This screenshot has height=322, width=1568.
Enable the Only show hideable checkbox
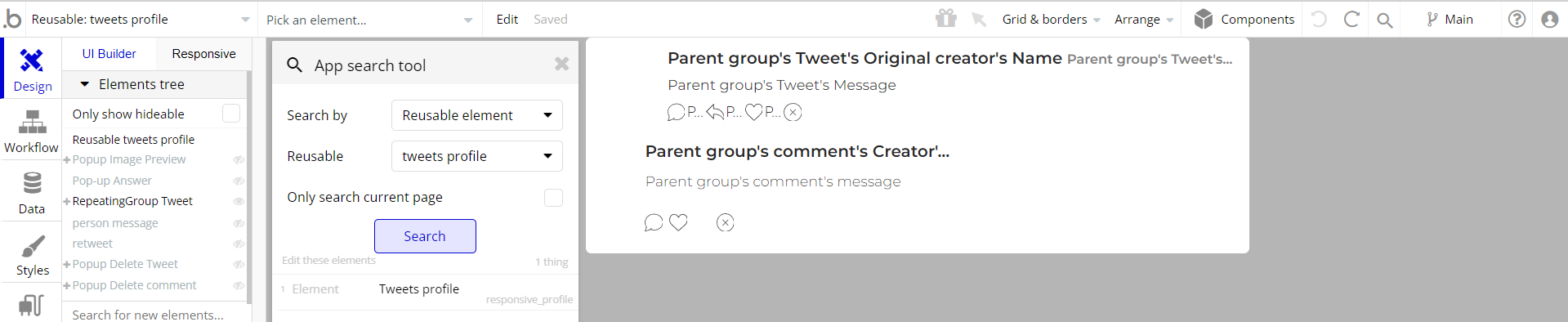coord(231,114)
